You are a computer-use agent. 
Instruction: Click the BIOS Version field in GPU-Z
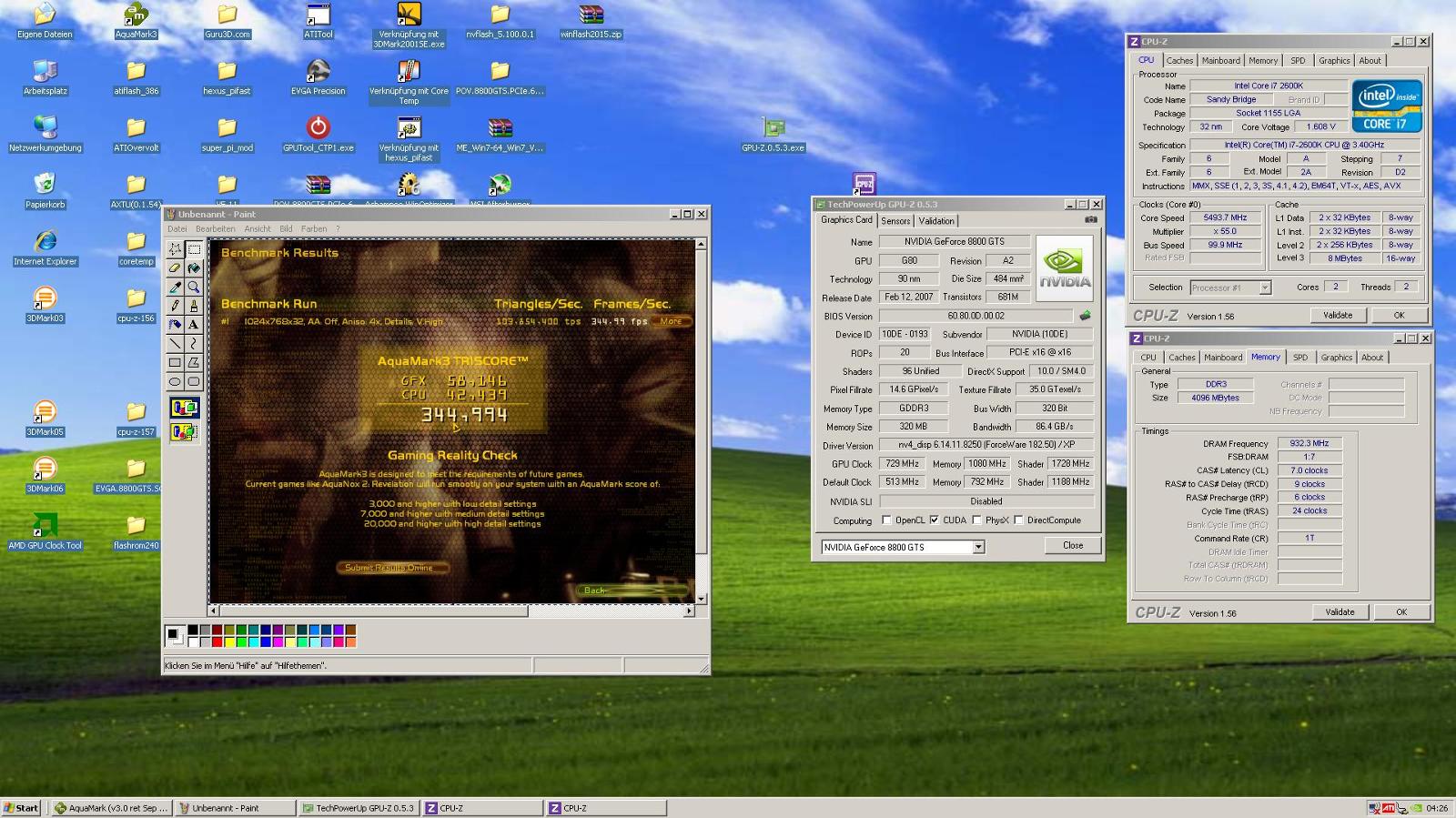click(976, 317)
